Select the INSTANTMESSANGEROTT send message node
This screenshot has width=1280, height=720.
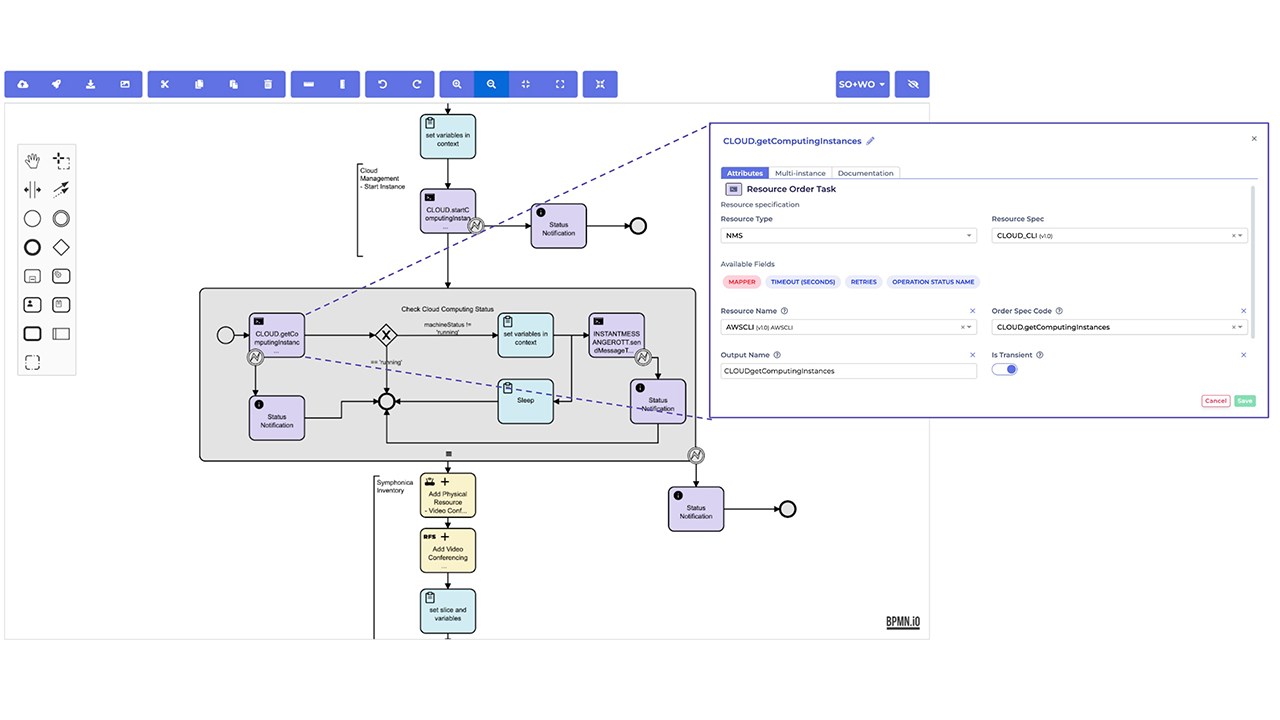coord(617,334)
